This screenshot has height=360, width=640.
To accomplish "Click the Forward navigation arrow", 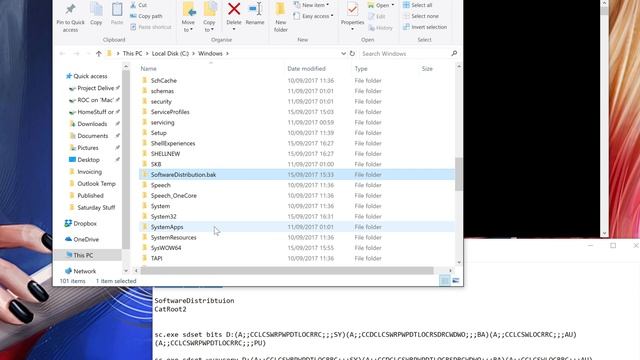I will pos(76,53).
